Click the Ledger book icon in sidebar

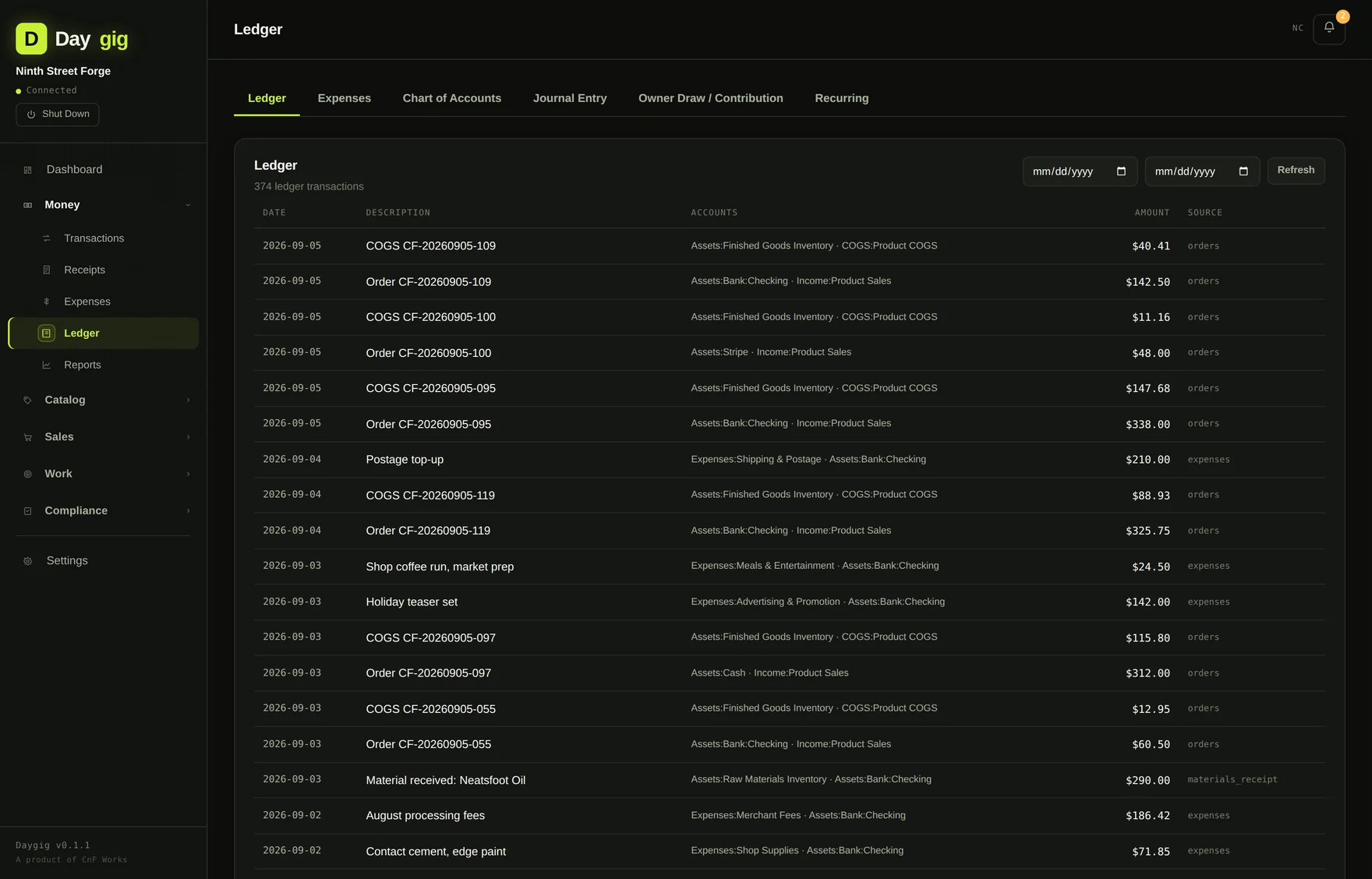point(47,334)
